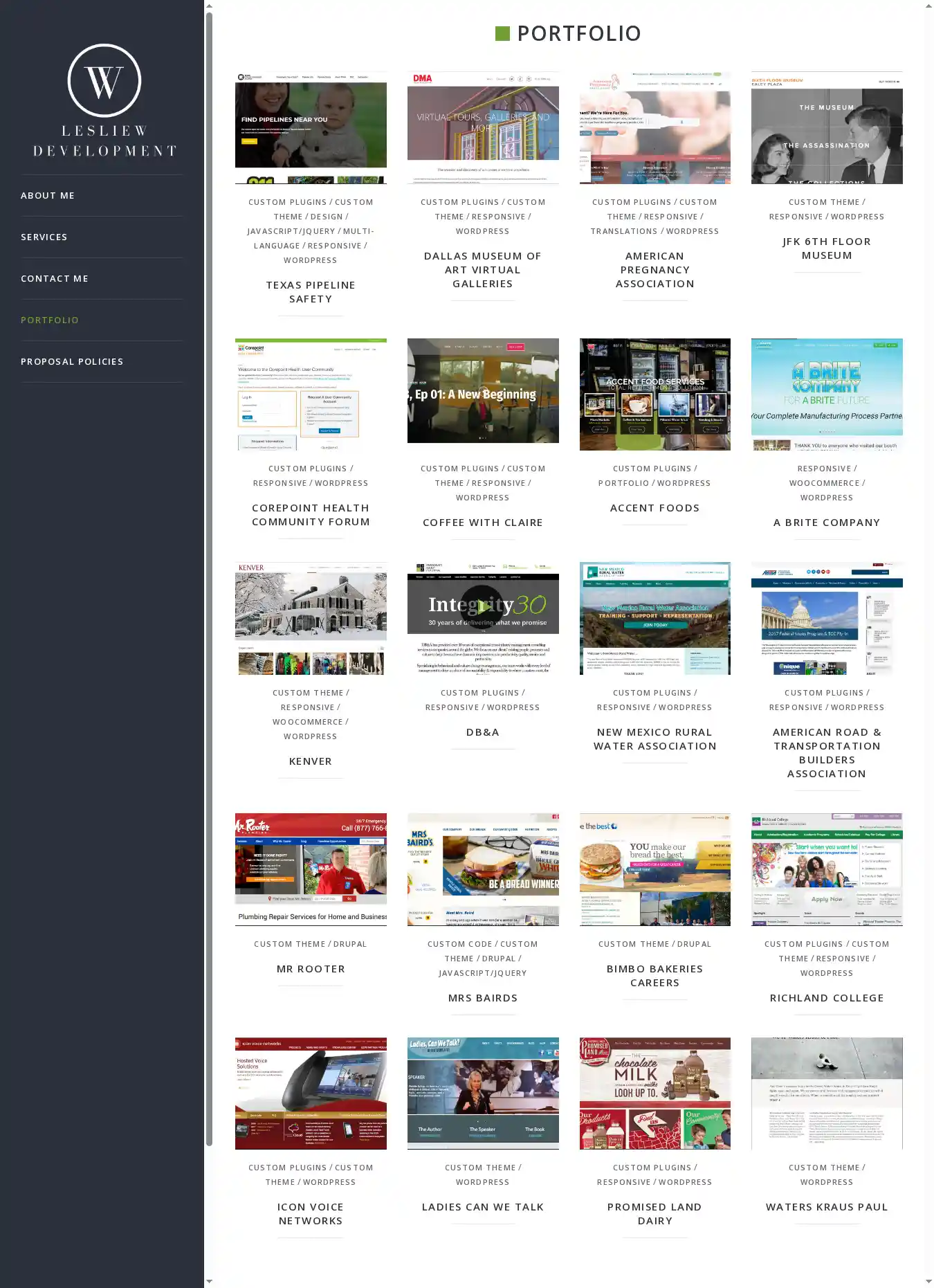
Task: Open the Mr Rooter project thumbnail
Action: [x=311, y=869]
